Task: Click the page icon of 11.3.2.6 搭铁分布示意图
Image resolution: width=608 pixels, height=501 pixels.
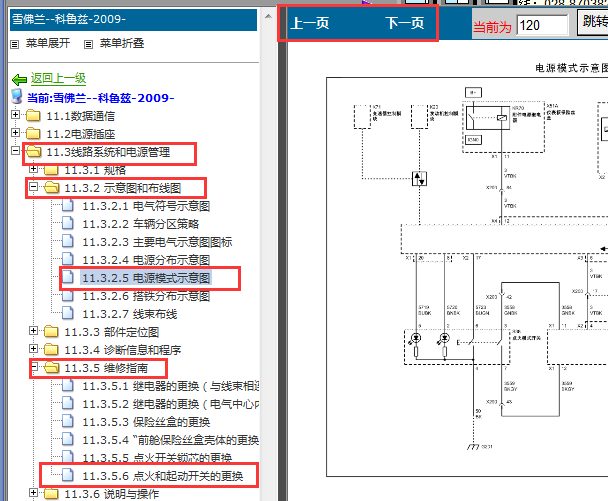Action: [68, 295]
